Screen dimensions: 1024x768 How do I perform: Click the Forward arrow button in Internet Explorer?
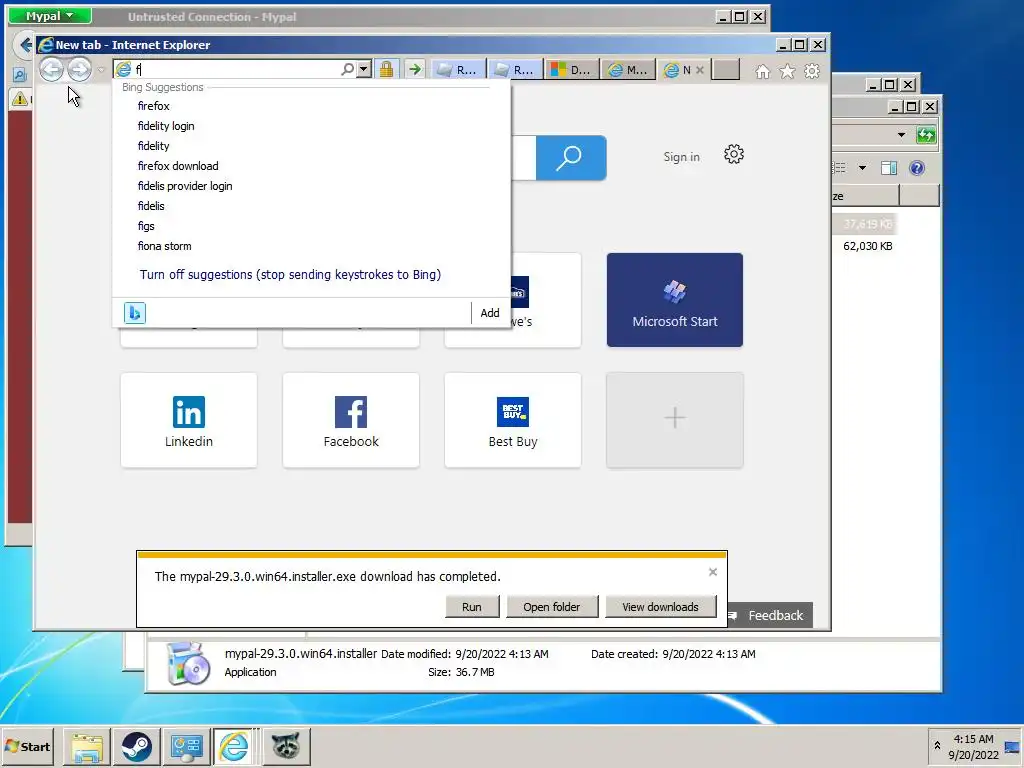[80, 69]
